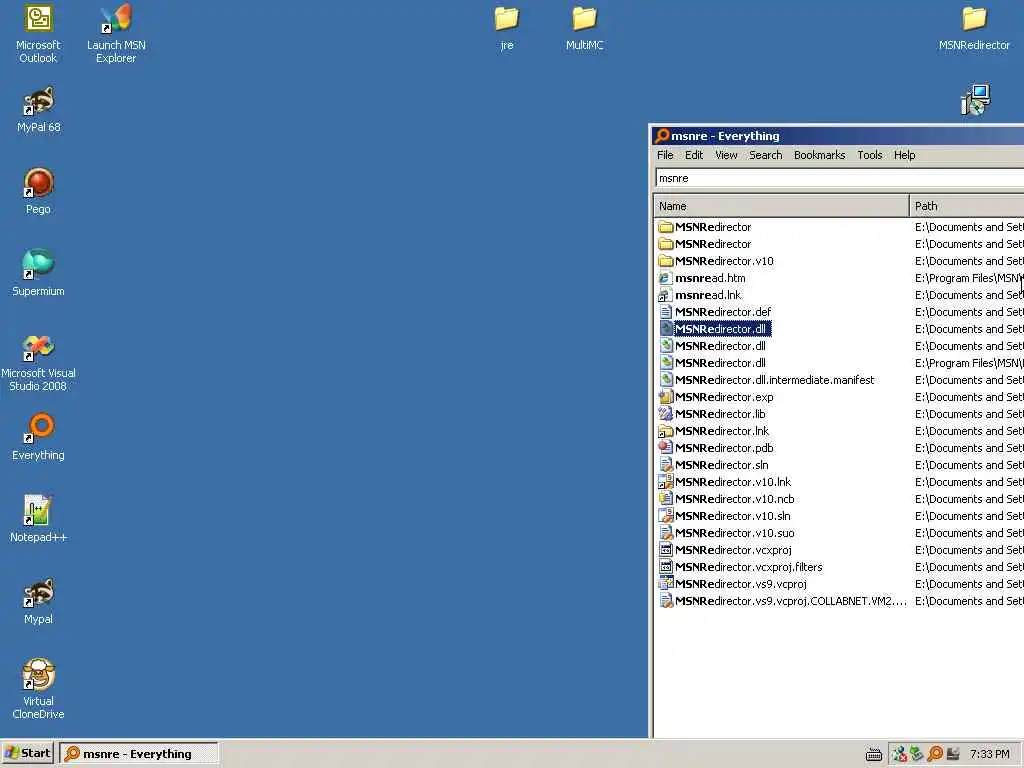Select the MSNRedirector.v10.suo result

[735, 533]
